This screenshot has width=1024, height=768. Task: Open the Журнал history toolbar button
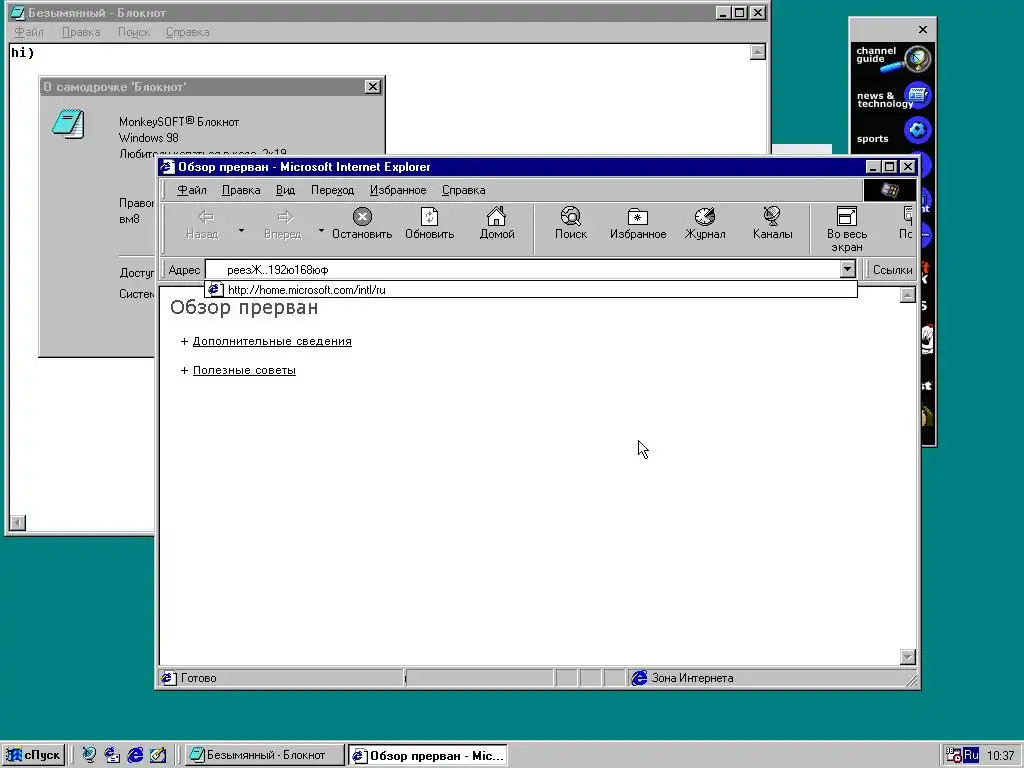tap(705, 224)
